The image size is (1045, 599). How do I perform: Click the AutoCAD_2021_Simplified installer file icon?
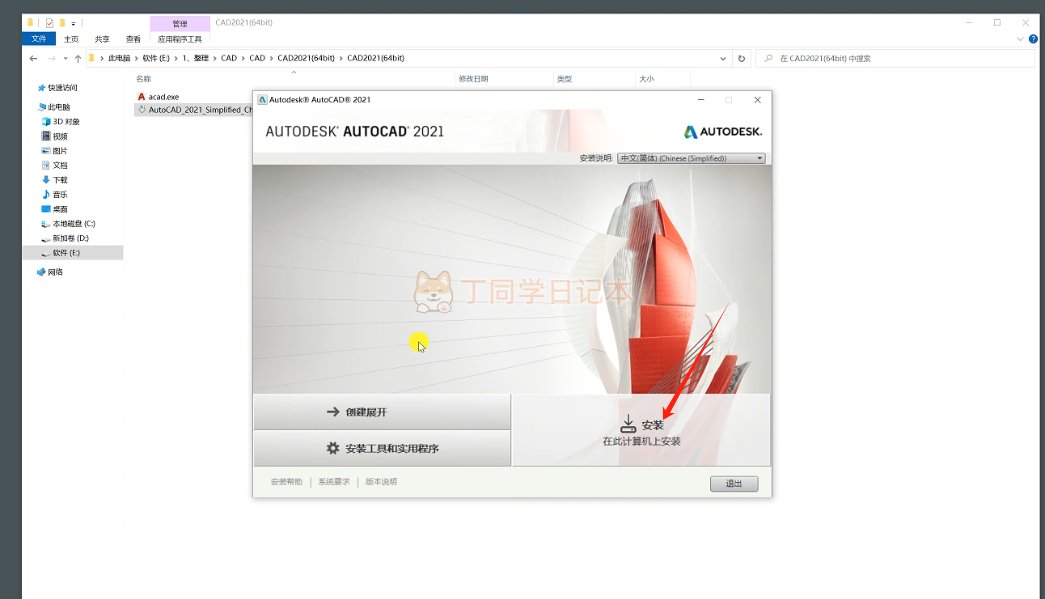coord(141,110)
